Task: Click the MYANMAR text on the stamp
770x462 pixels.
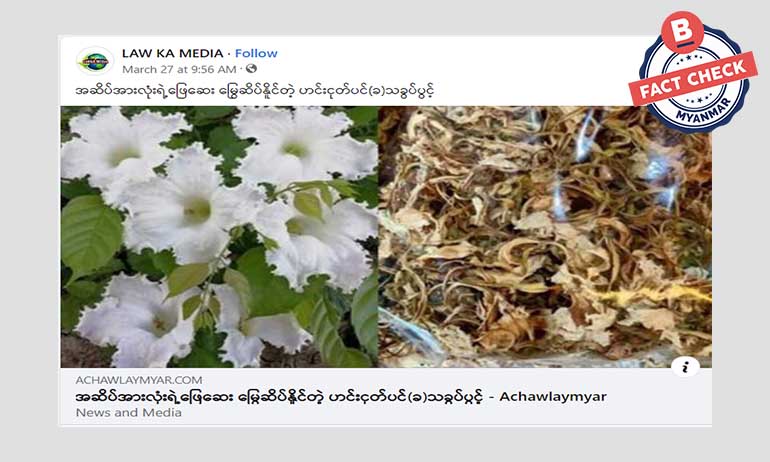Action: coord(702,111)
